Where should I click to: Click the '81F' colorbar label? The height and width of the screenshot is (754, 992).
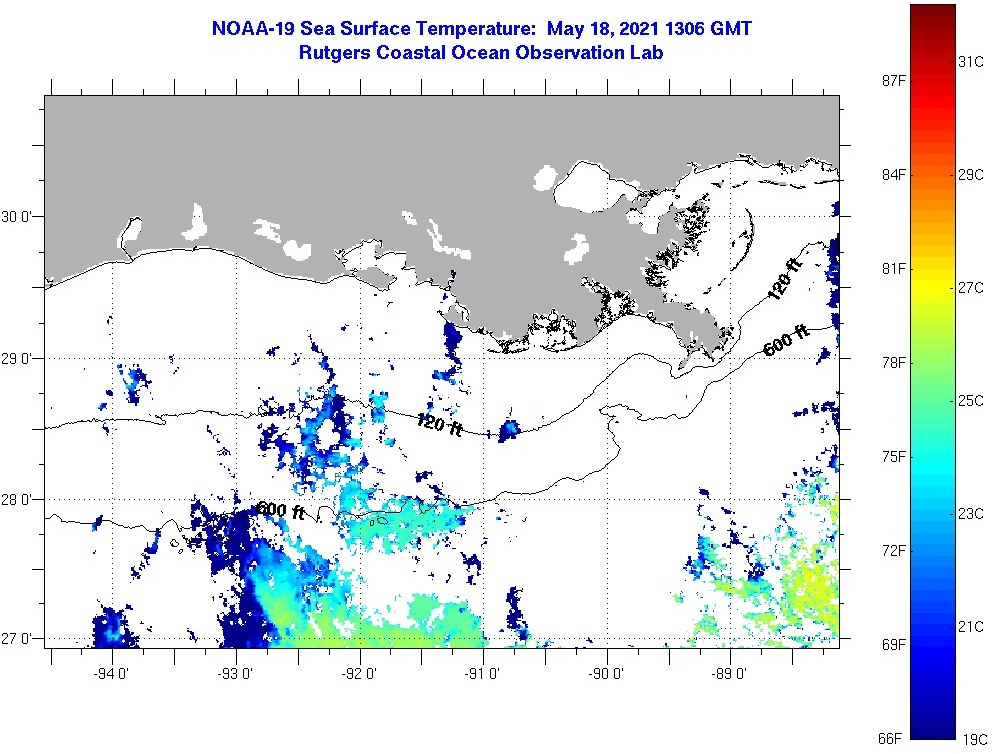click(893, 269)
